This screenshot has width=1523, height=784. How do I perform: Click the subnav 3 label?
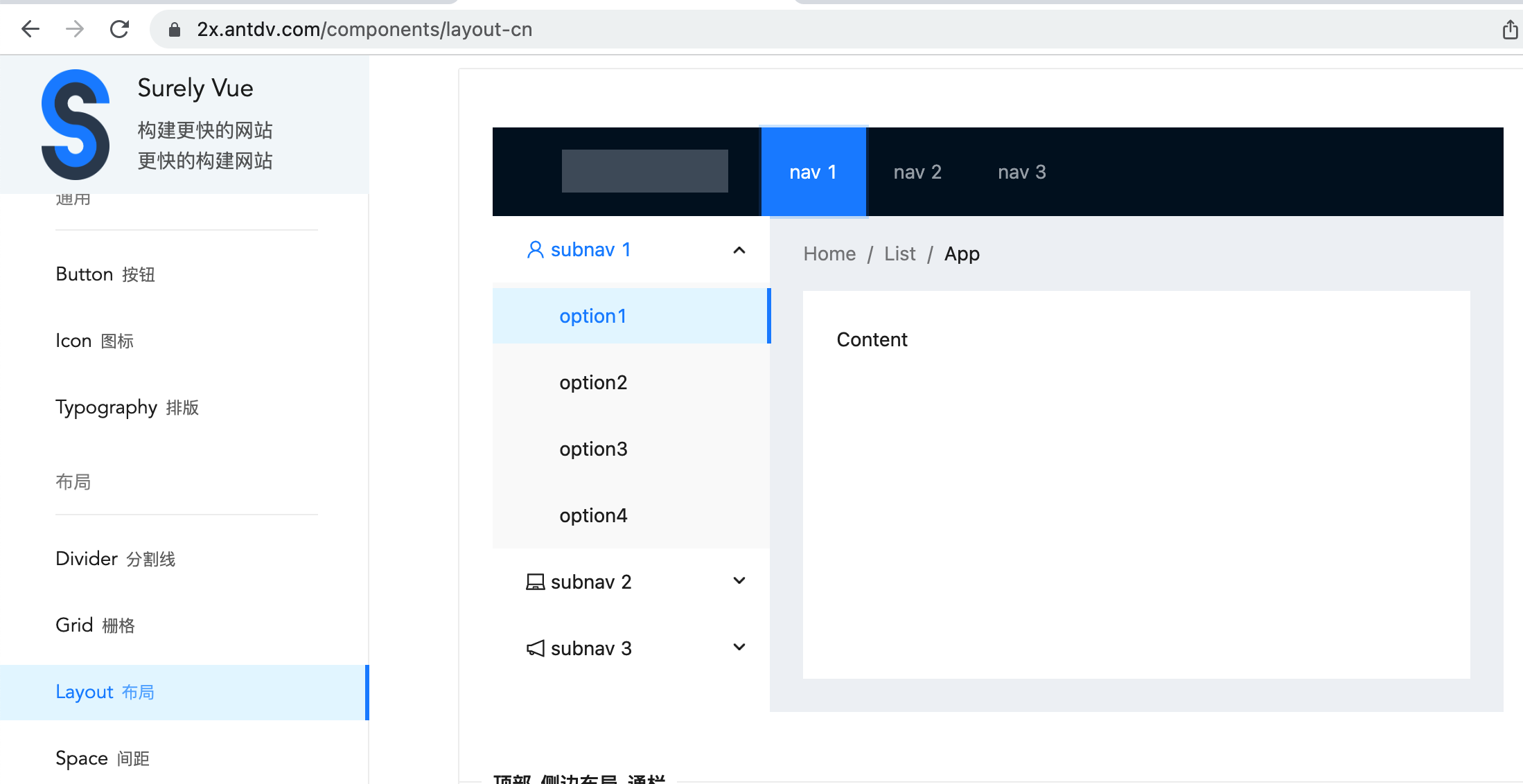[591, 648]
